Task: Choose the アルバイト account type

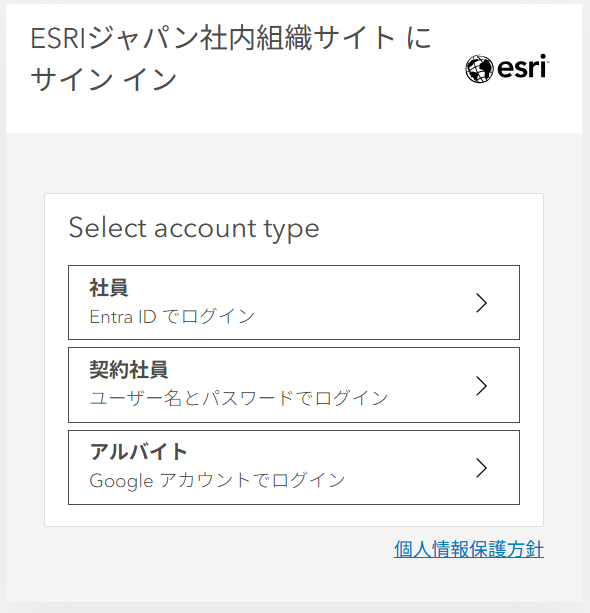Action: (294, 468)
